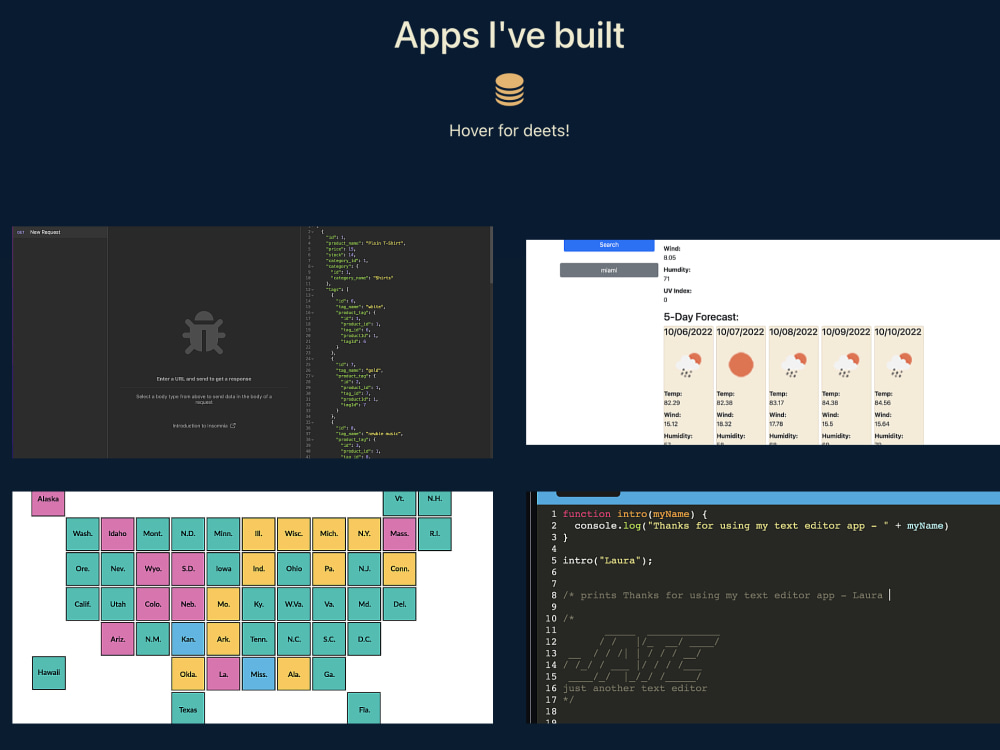Viewport: 1000px width, 750px height.
Task: Select the Tenn. state tile
Action: click(x=258, y=639)
